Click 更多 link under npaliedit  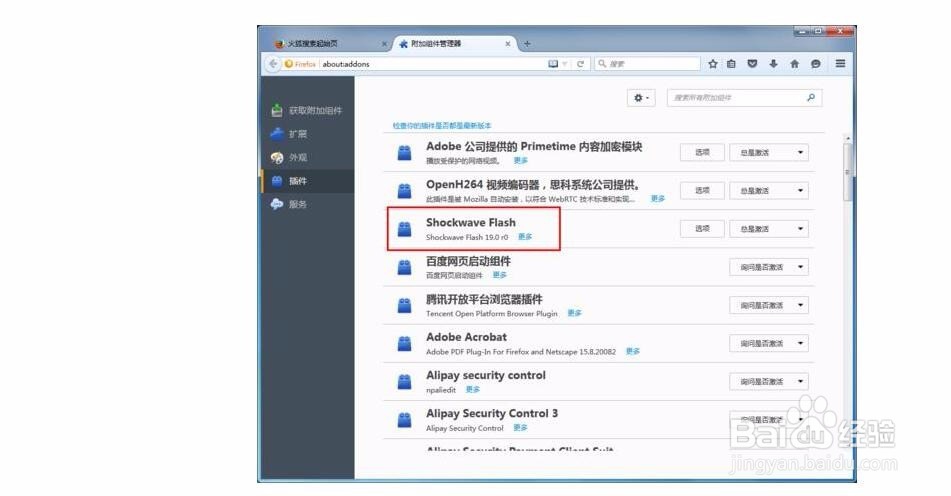pyautogui.click(x=473, y=390)
